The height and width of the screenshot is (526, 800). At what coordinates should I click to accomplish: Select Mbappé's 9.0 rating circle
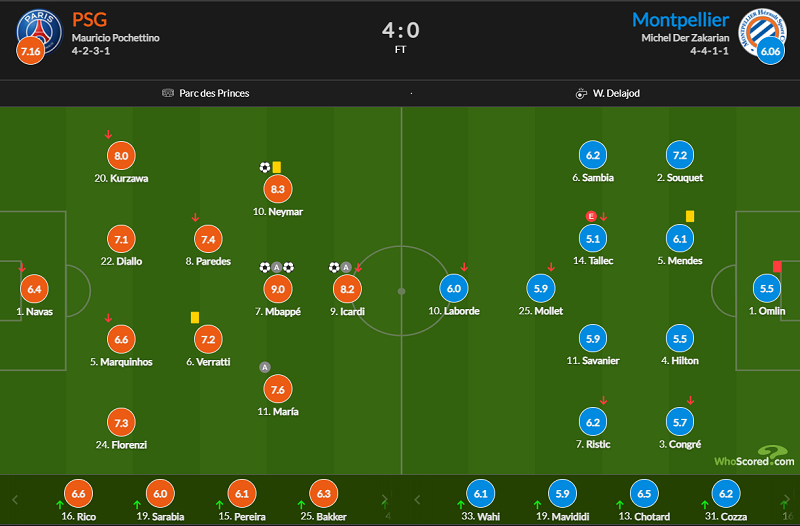click(x=278, y=289)
